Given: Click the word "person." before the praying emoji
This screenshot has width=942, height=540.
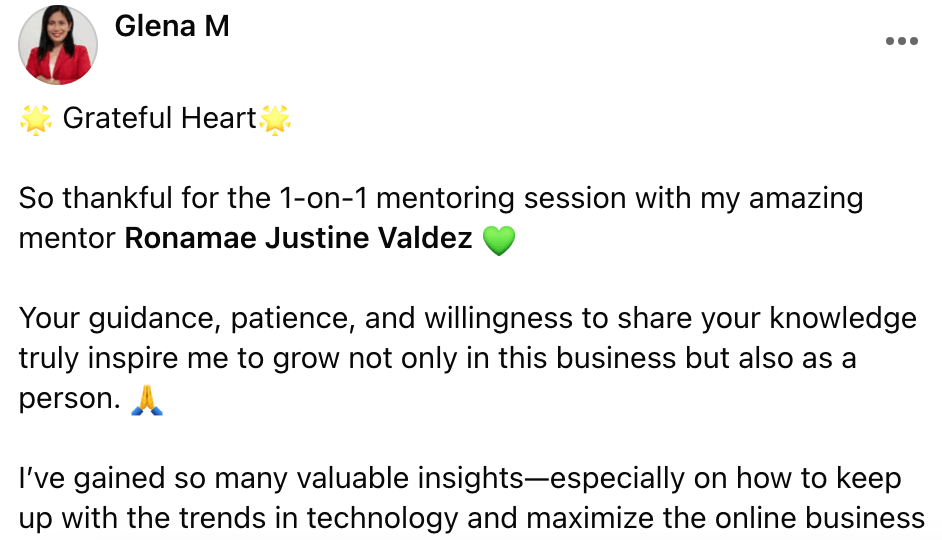Looking at the screenshot, I should pos(69,399).
